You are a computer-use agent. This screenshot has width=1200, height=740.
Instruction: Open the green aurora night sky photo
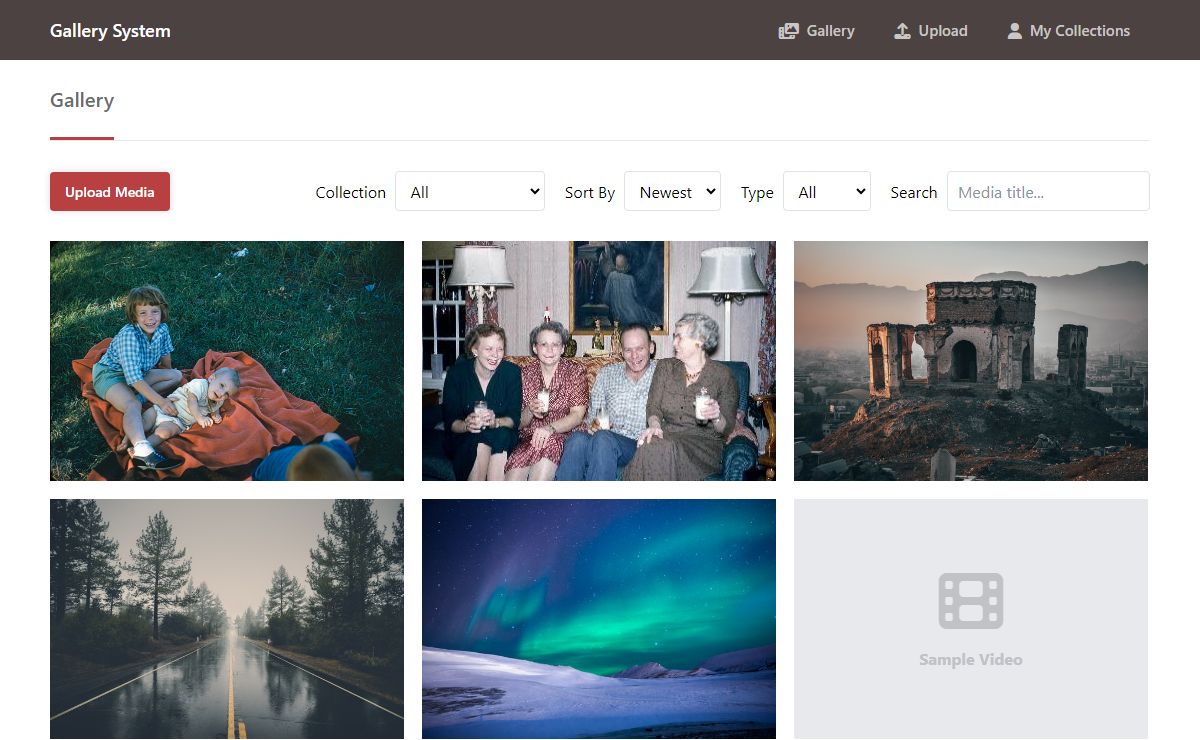tap(599, 619)
